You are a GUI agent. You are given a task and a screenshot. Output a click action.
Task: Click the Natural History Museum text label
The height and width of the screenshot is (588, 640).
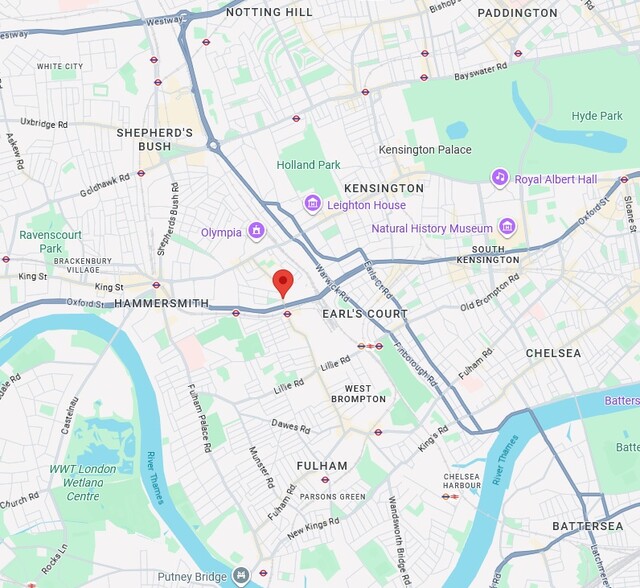coord(432,229)
